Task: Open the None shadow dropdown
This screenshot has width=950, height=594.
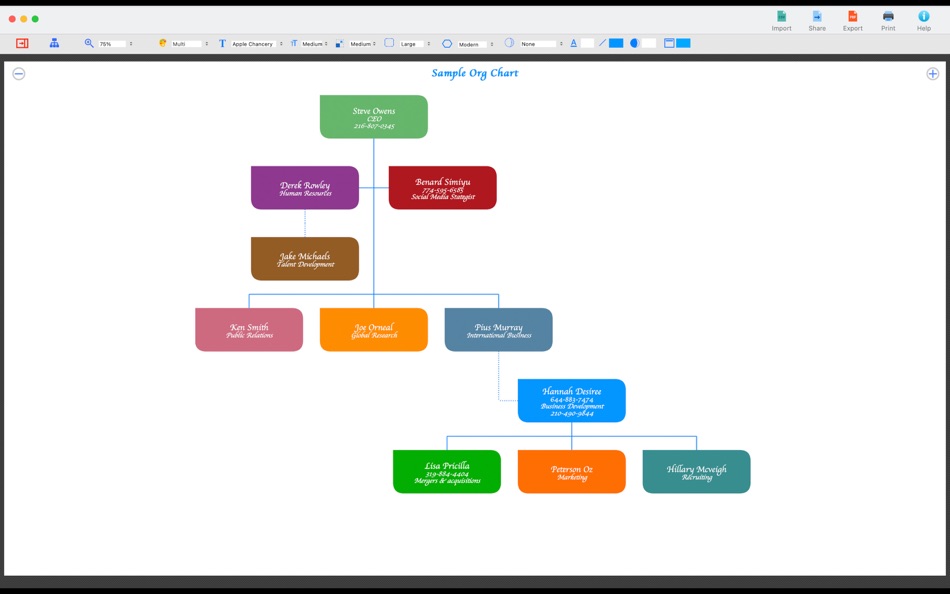Action: pyautogui.click(x=542, y=44)
